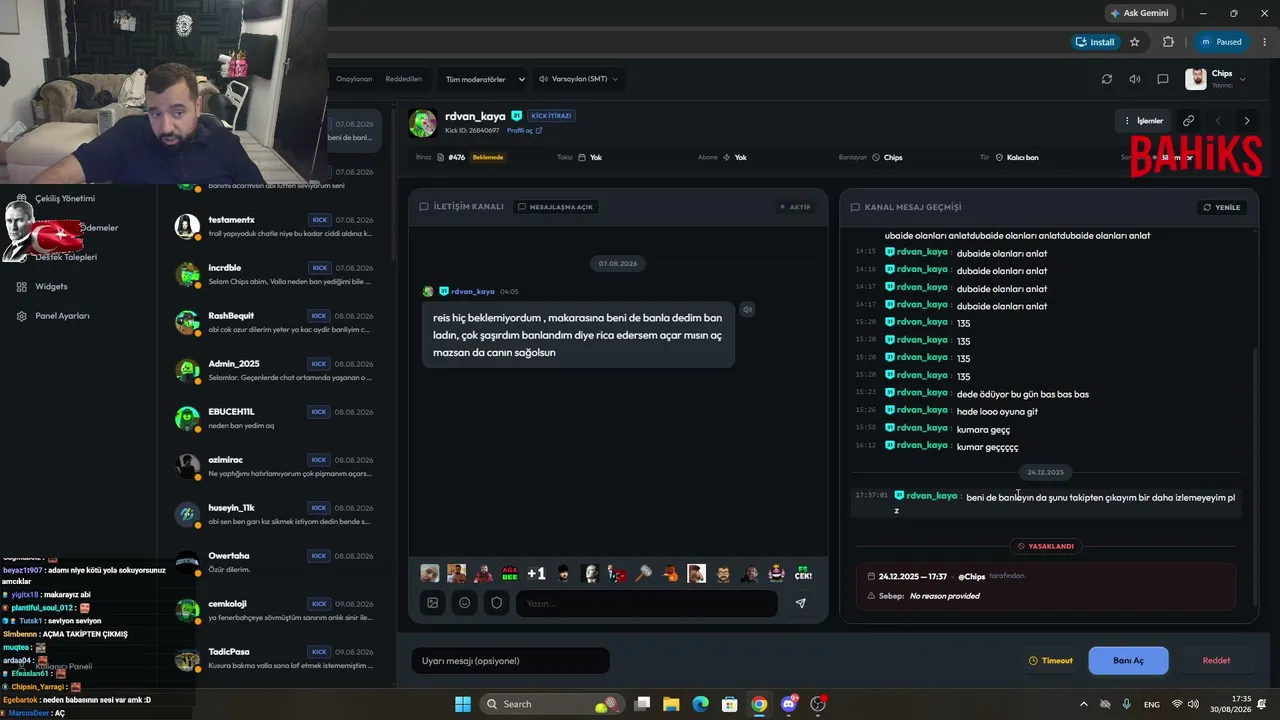
Task: Click the Uyarı mesajı (opsiyonel) field
Action: coord(510,661)
